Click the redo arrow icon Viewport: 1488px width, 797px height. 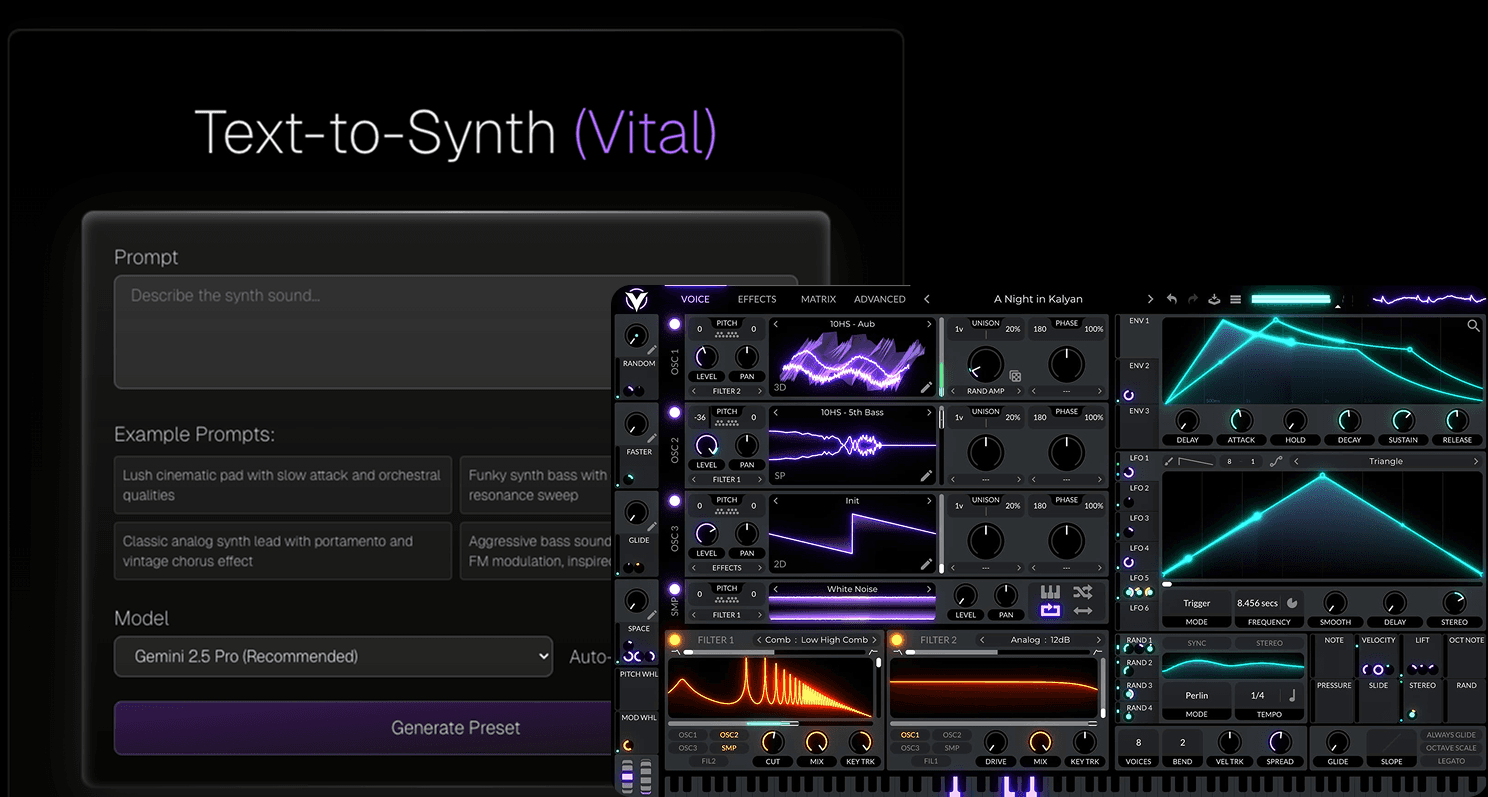click(1193, 299)
